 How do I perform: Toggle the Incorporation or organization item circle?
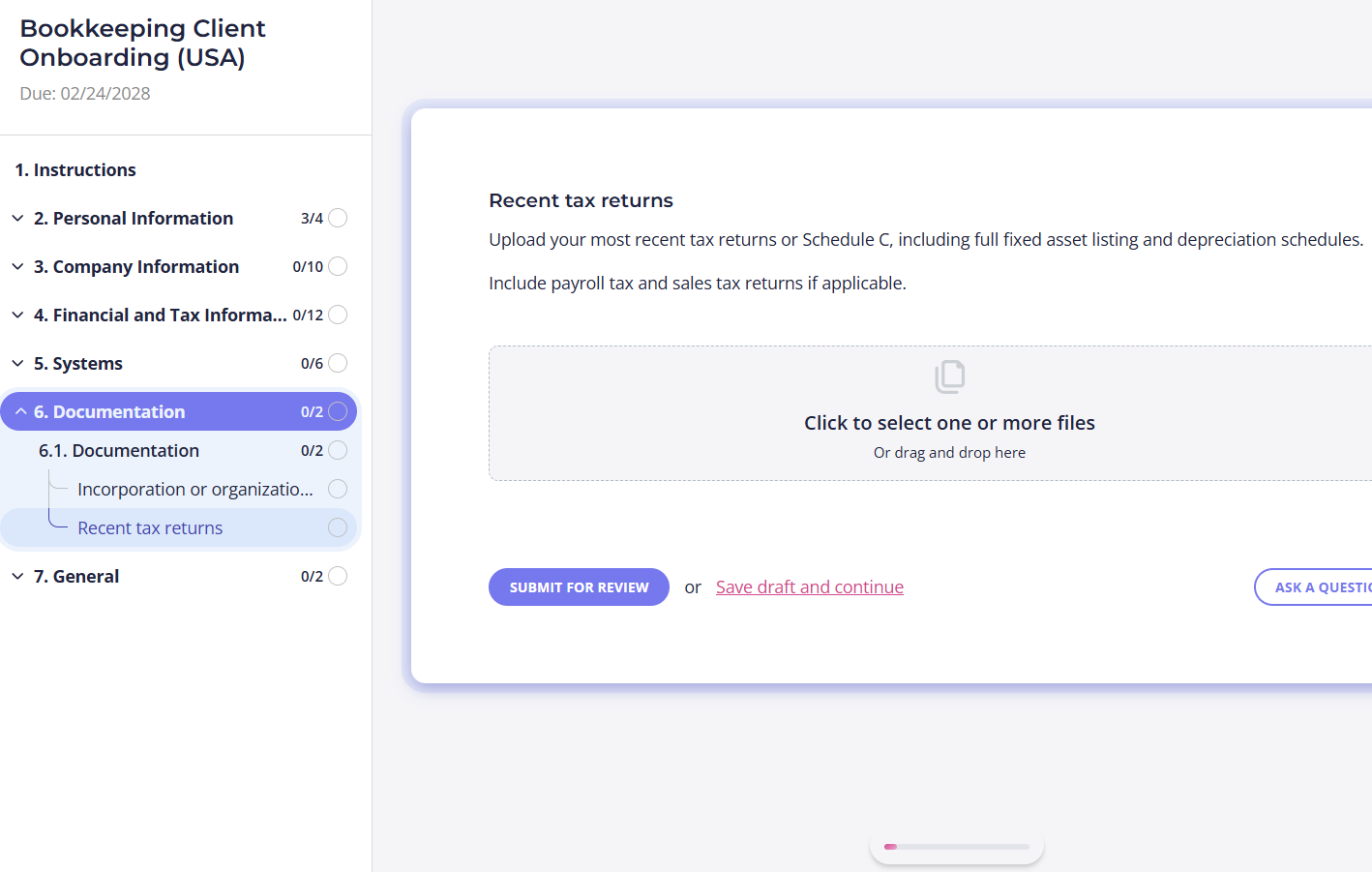click(x=338, y=489)
